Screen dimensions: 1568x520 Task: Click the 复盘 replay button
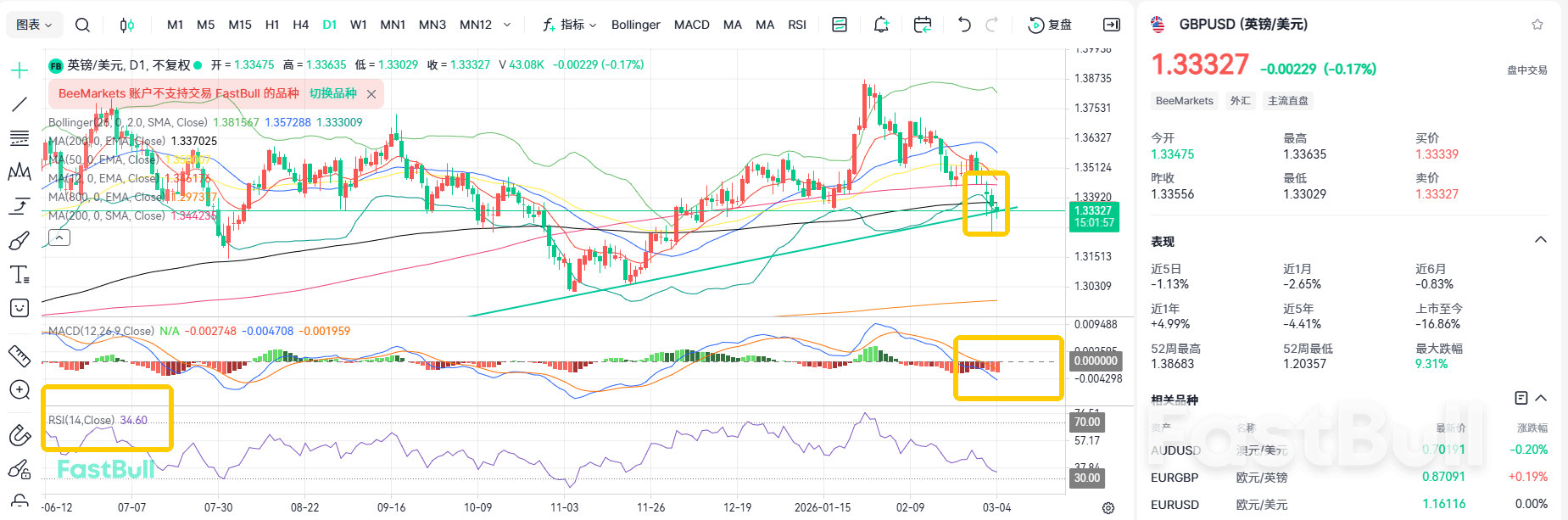coord(1050,25)
